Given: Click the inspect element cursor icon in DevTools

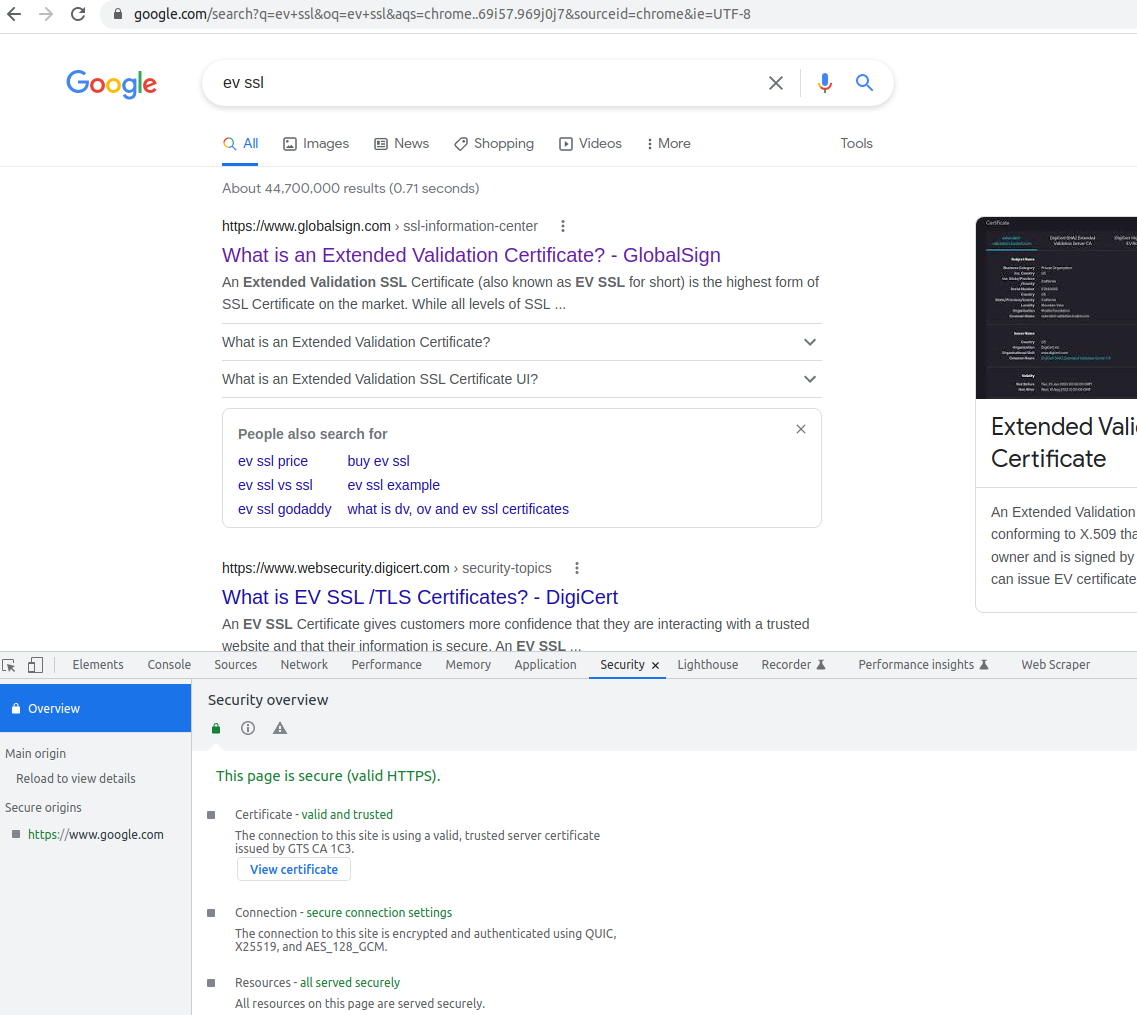Looking at the screenshot, I should click(9, 664).
